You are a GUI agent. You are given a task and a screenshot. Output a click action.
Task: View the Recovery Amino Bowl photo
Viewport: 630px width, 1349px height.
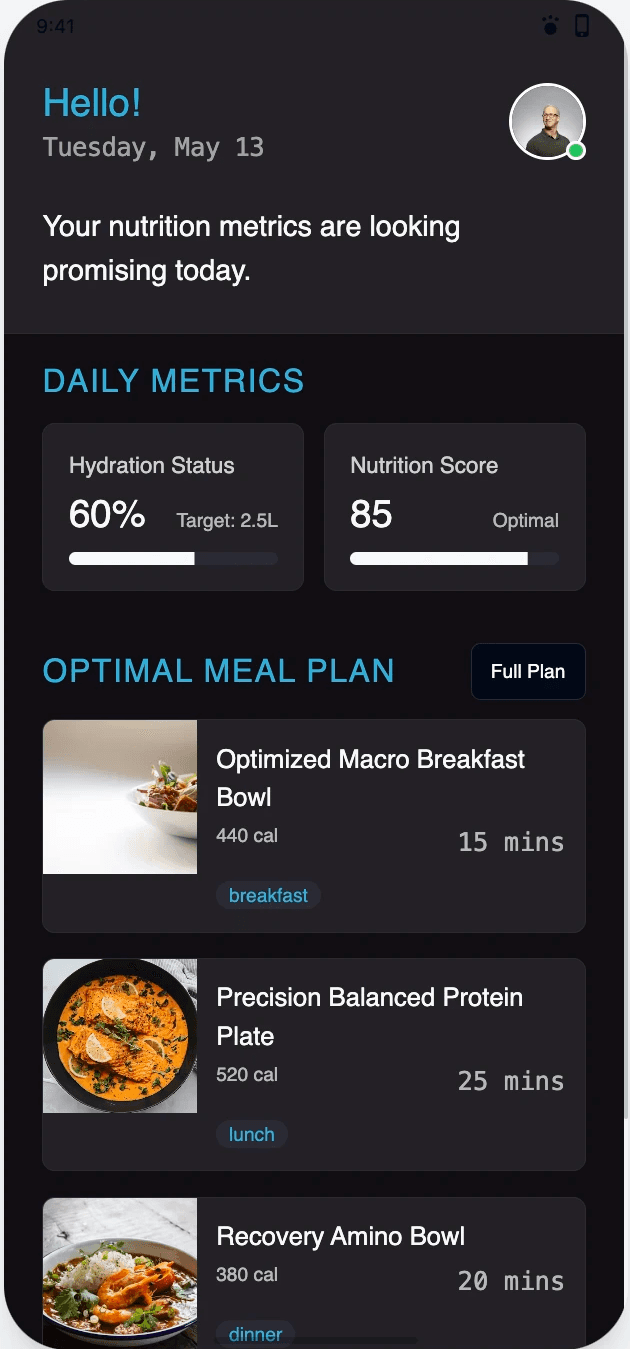(x=120, y=1273)
